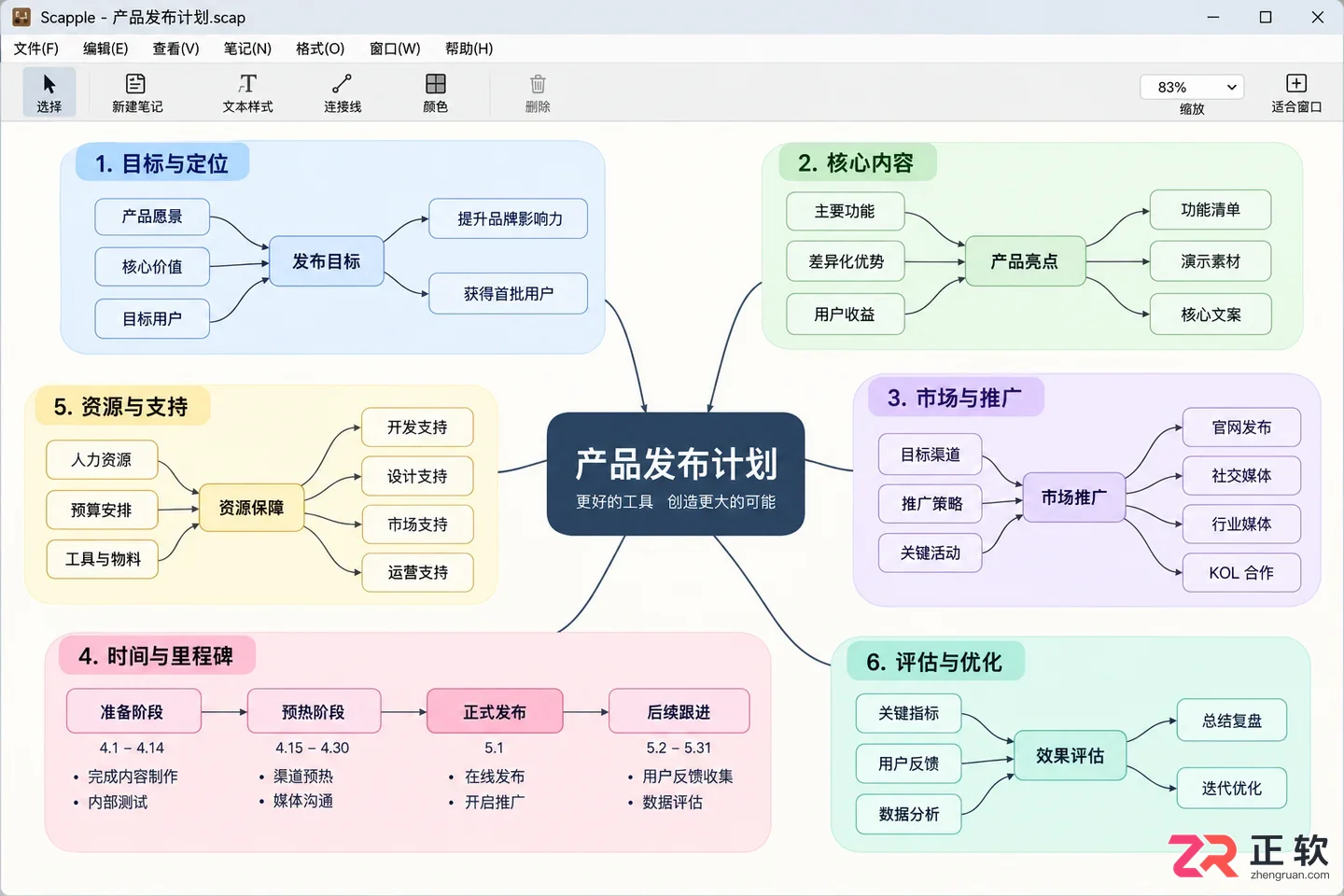The image size is (1344, 896).
Task: Select the 工具与物料 note
Action: 103,559
